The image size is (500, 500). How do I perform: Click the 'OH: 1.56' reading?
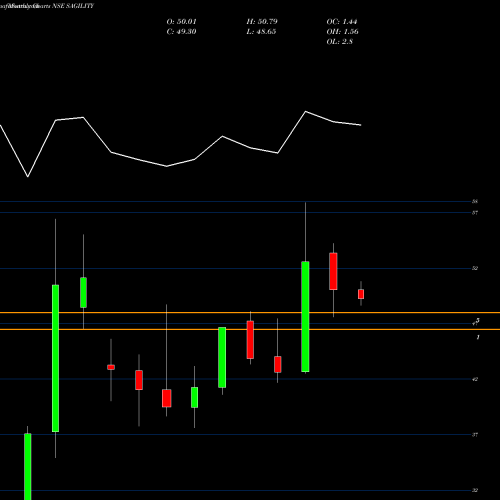342,32
